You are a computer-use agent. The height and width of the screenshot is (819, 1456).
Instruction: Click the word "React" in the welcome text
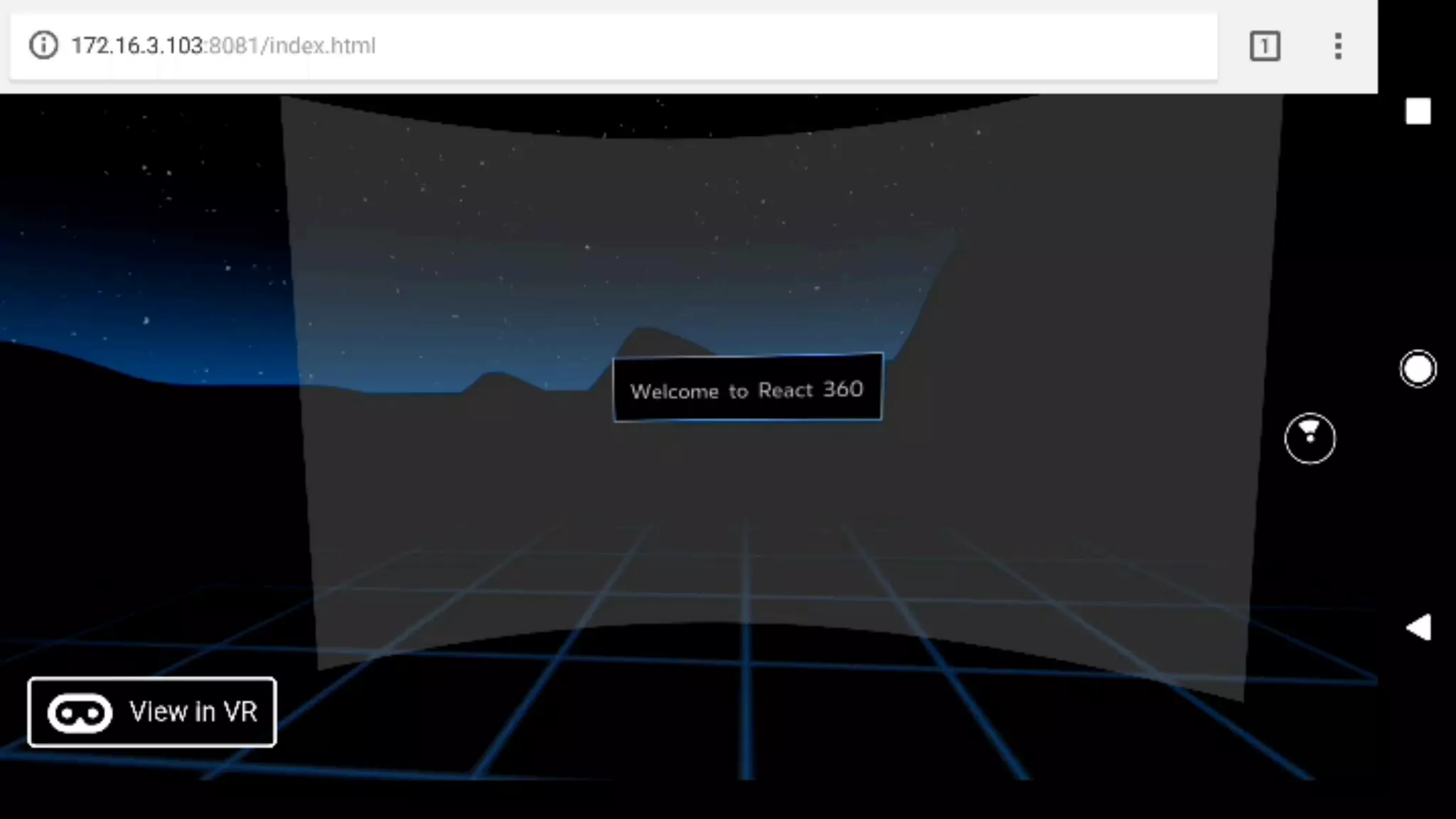785,390
